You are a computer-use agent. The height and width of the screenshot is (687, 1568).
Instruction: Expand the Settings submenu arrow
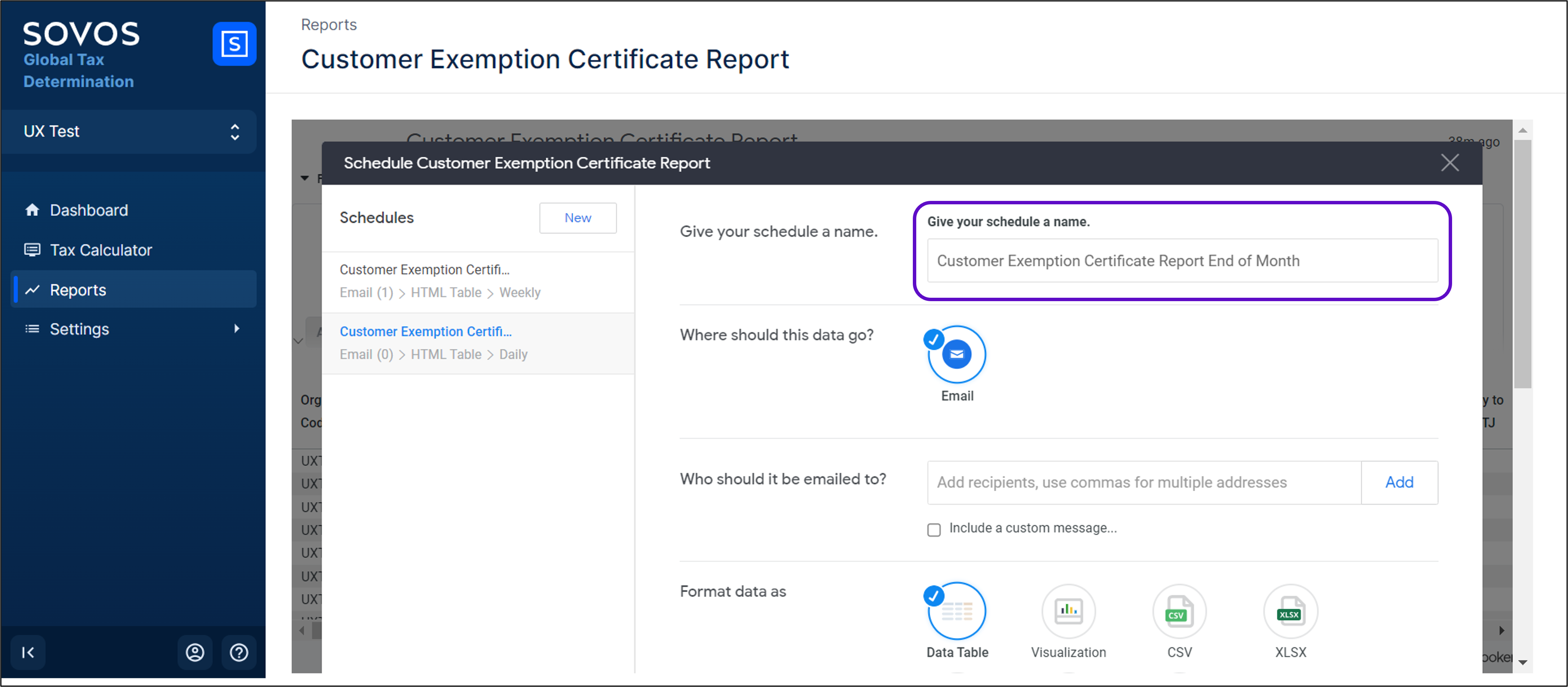tap(237, 328)
